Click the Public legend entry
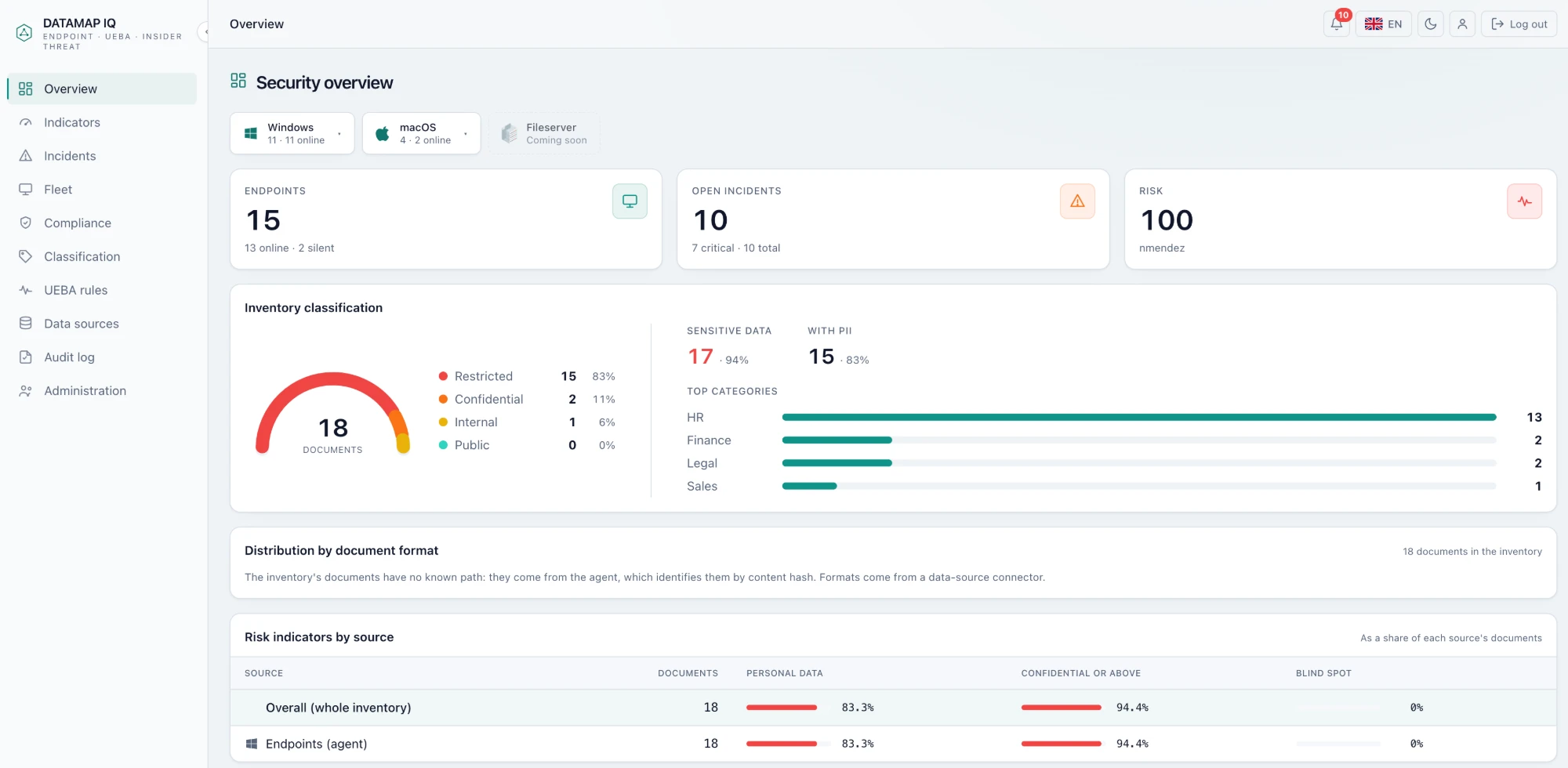 527,445
